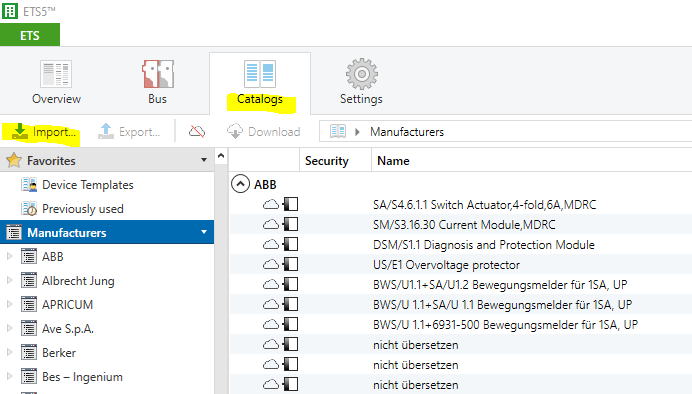The height and width of the screenshot is (394, 692).
Task: Select Albrecht Jung manufacturer
Action: point(78,281)
